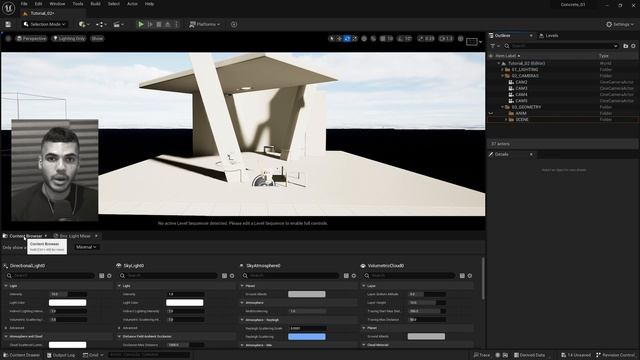Viewport: 640px width, 360px height.
Task: Open the Edit menu
Action: tap(38, 4)
